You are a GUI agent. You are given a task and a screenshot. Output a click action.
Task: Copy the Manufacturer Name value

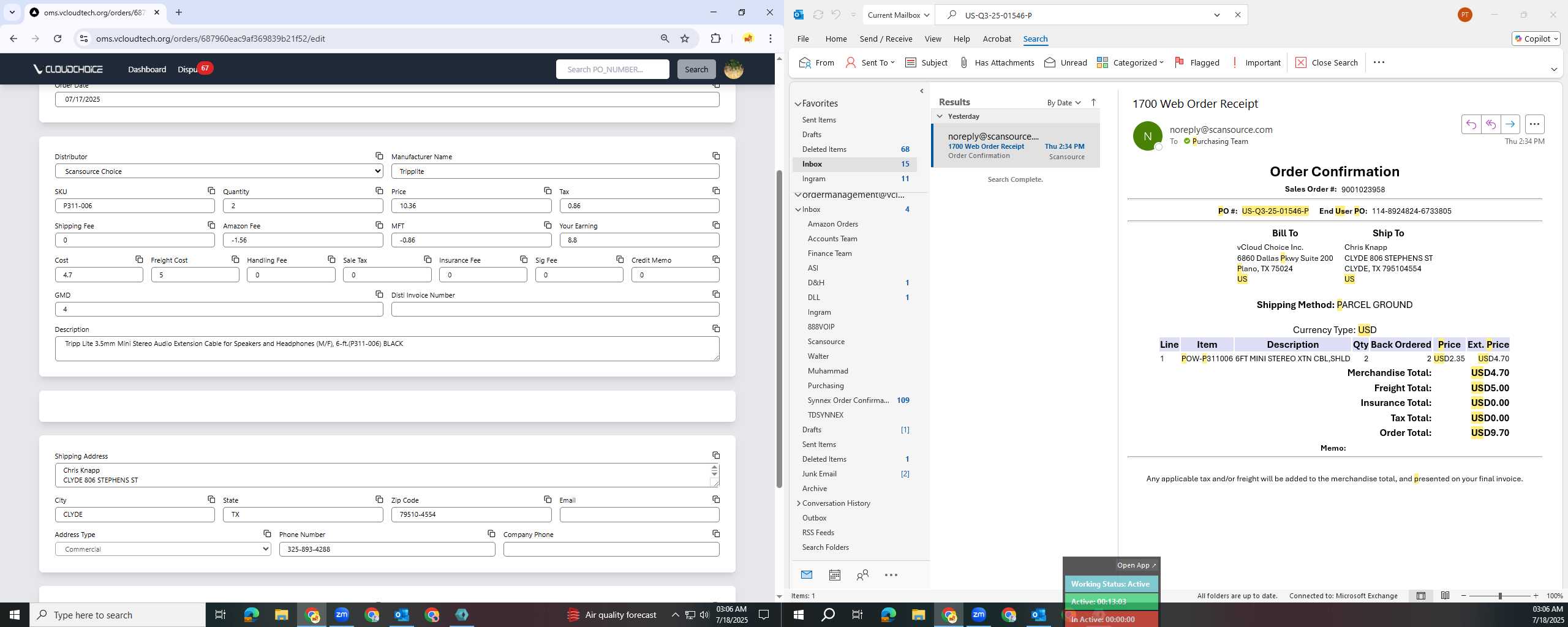[716, 156]
